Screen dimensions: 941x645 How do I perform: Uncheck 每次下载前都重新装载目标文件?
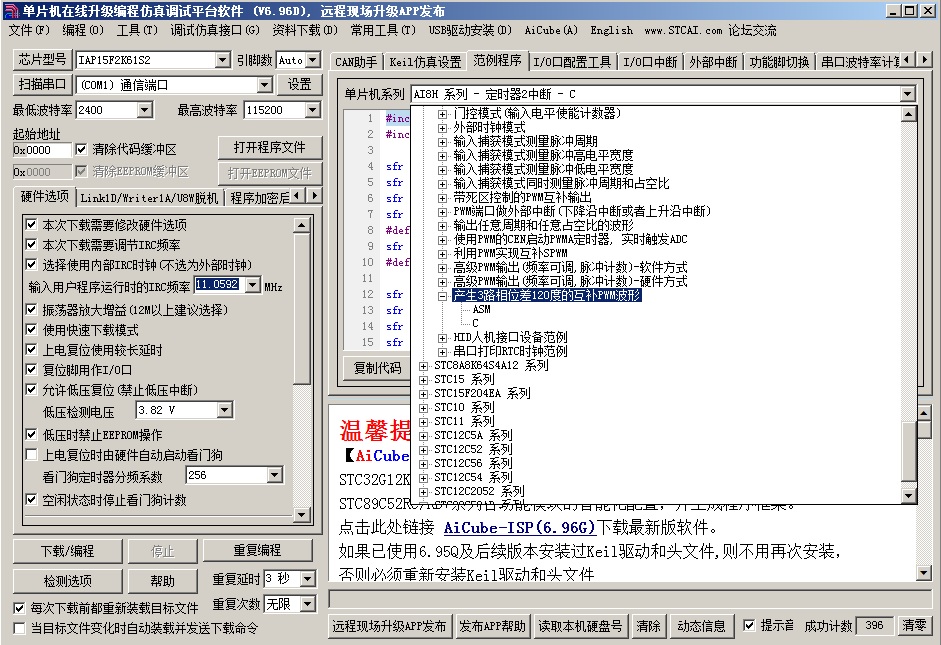[x=19, y=608]
